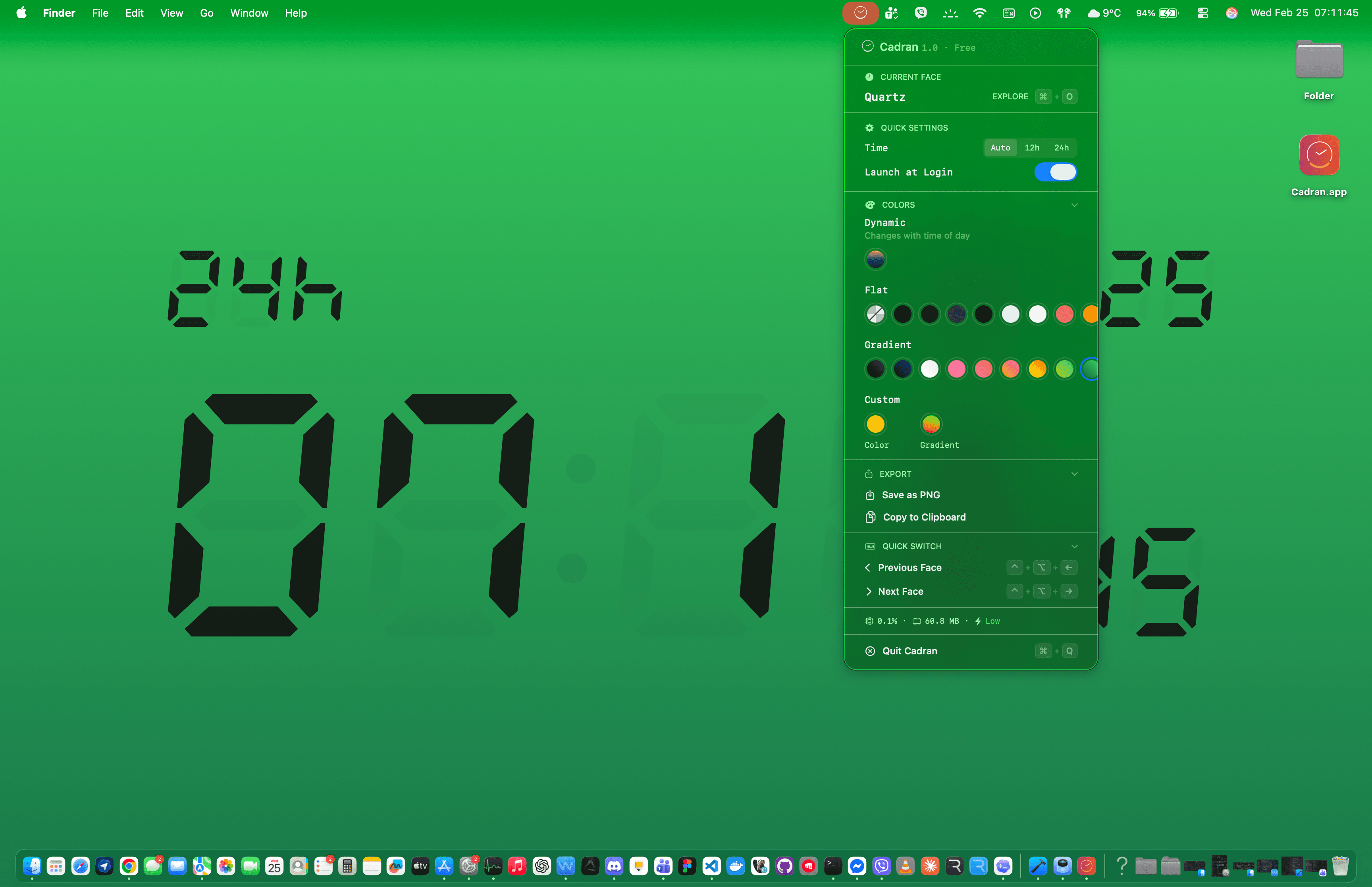Collapse the Colors section
Image resolution: width=1372 pixels, height=887 pixels.
pyautogui.click(x=1074, y=204)
